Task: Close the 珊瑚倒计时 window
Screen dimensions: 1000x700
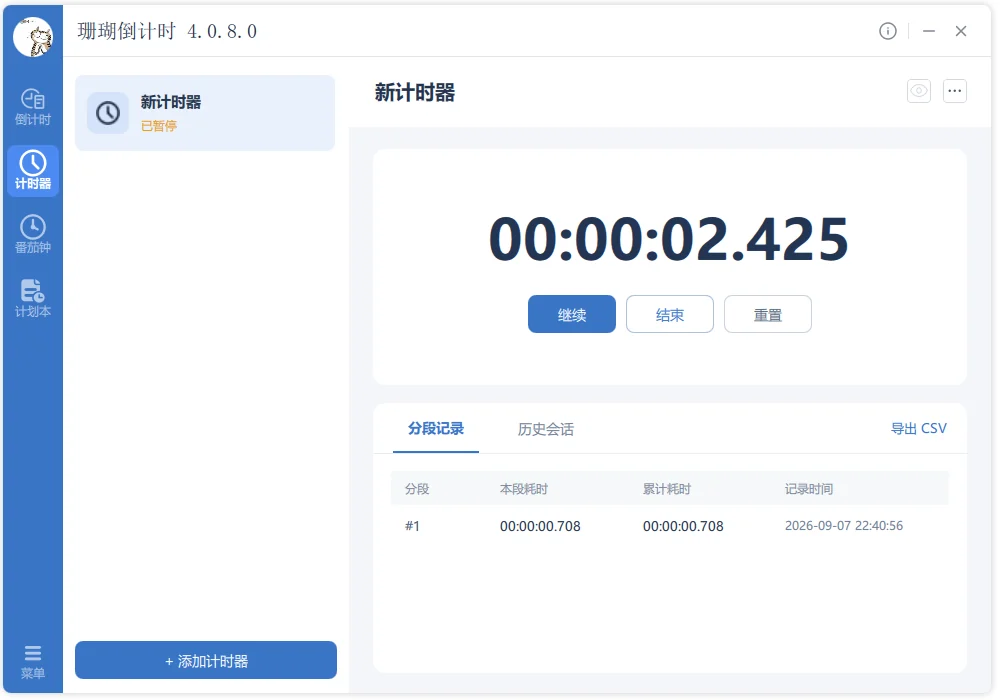Action: 961,31
